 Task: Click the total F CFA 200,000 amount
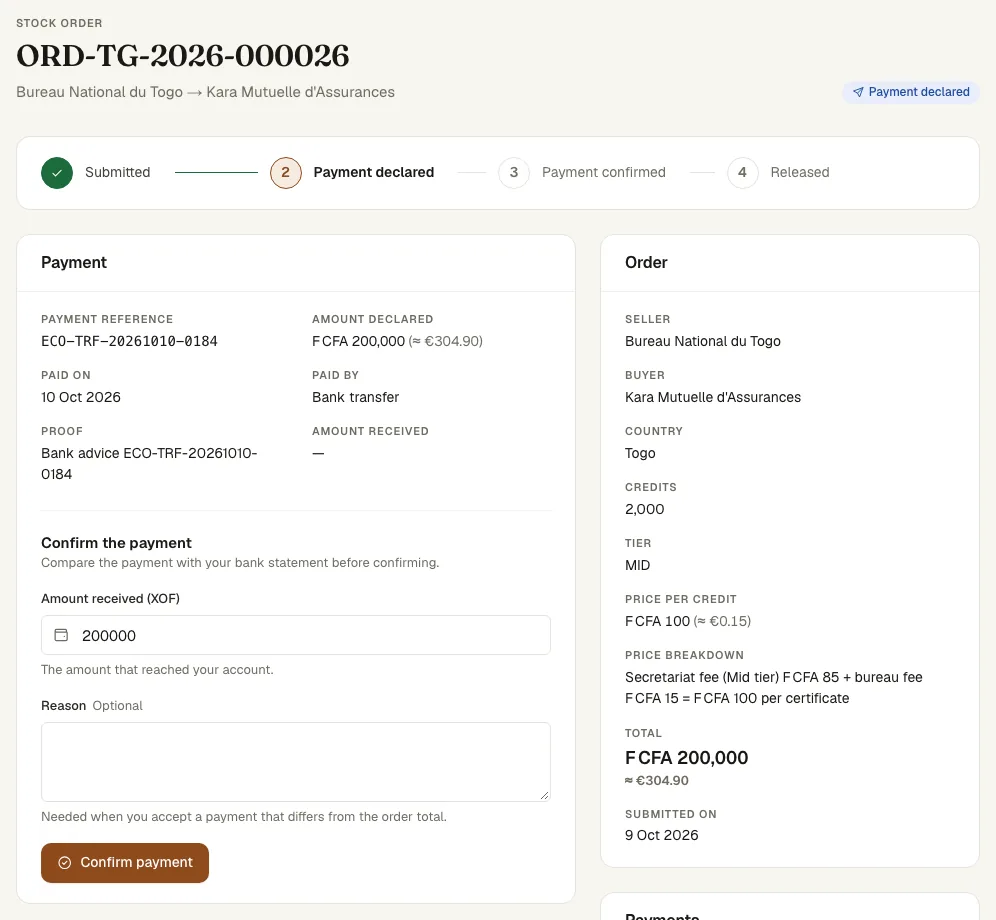coord(687,757)
